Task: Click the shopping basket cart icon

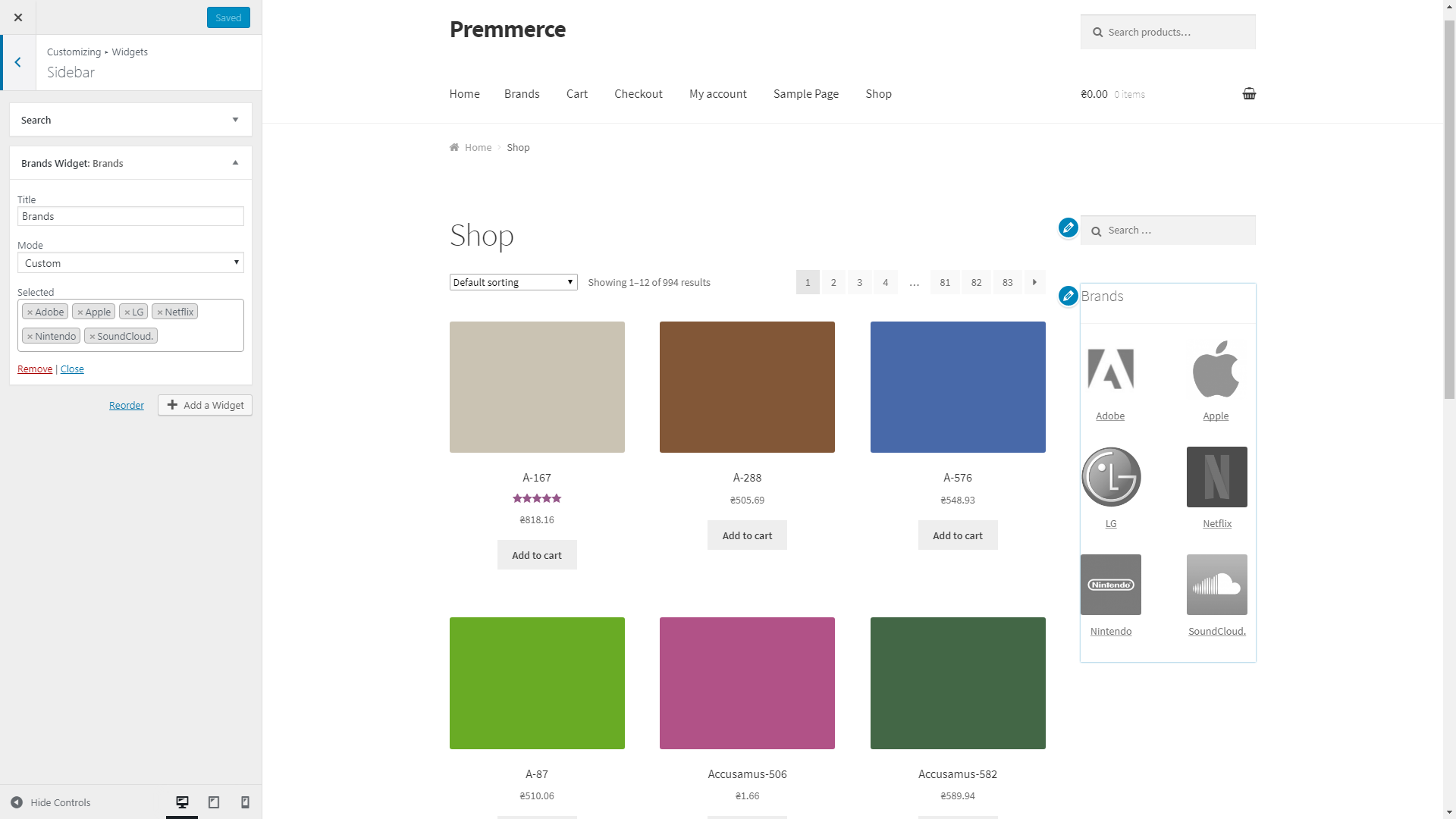Action: (x=1249, y=94)
